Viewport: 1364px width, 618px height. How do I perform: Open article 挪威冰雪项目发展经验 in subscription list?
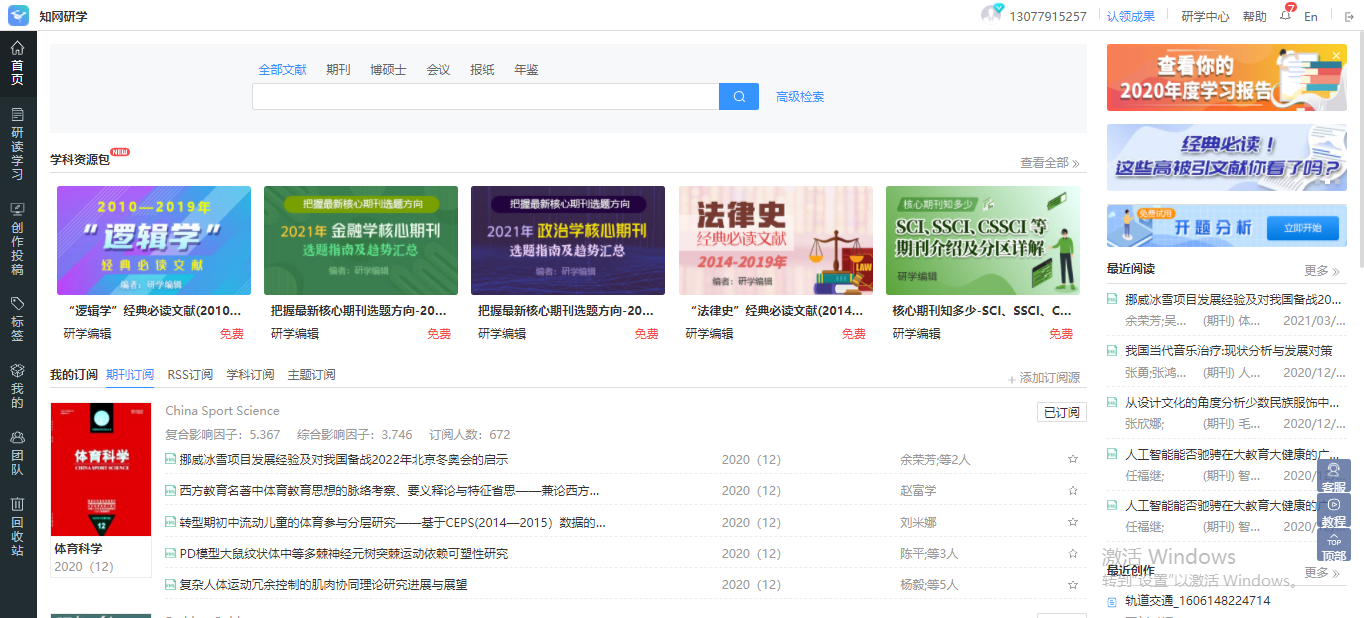click(x=344, y=460)
